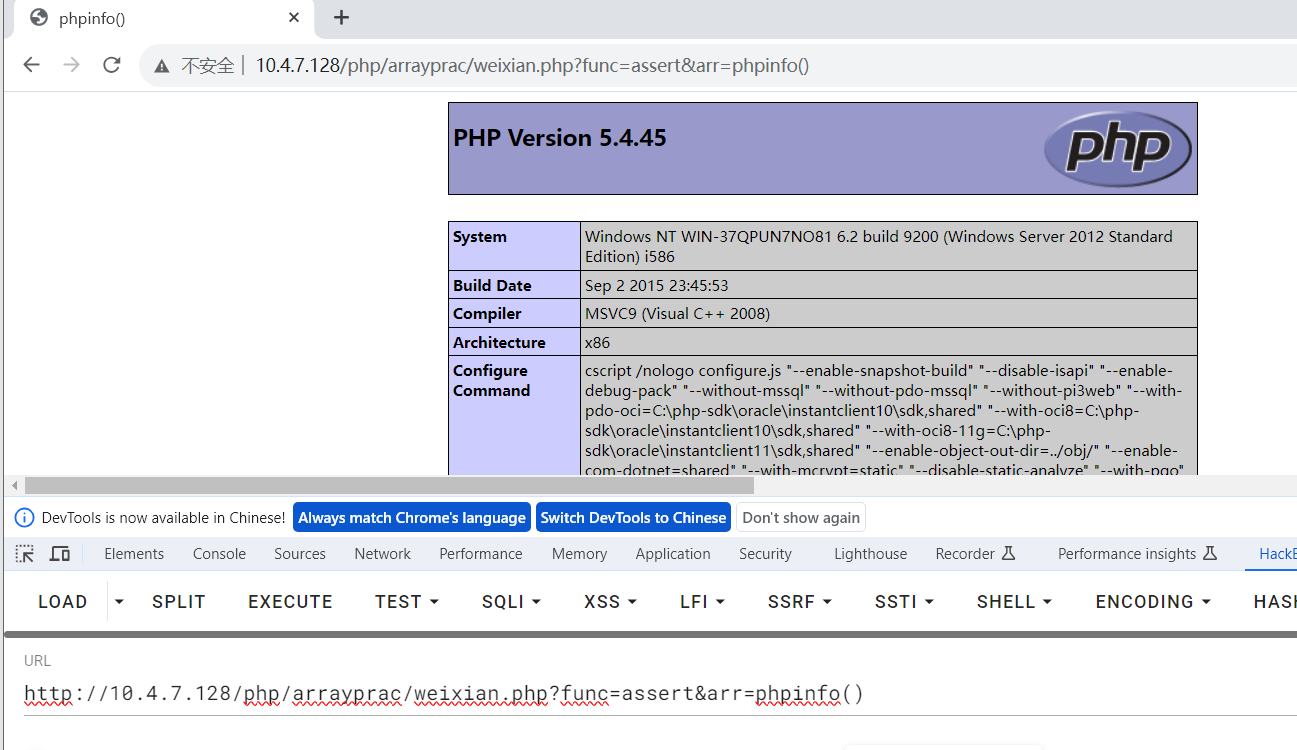Click the HackBar URL input field

pyautogui.click(x=660, y=694)
